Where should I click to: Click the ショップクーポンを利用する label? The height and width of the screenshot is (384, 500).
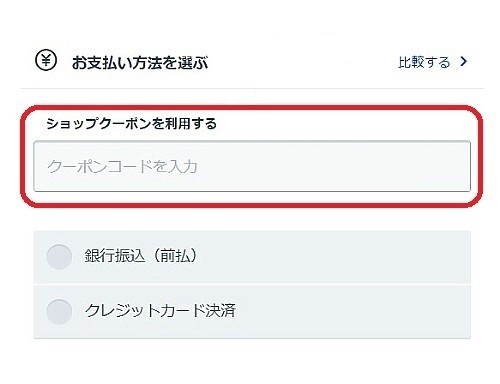tap(131, 124)
